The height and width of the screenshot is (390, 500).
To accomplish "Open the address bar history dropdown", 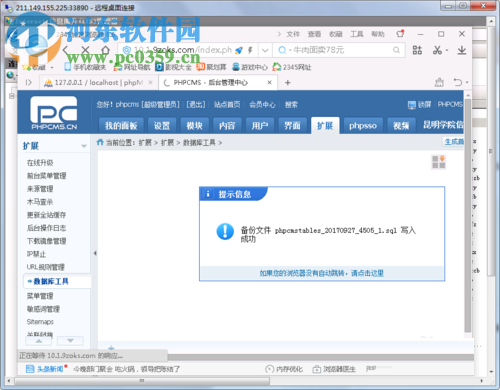I will tap(265, 50).
